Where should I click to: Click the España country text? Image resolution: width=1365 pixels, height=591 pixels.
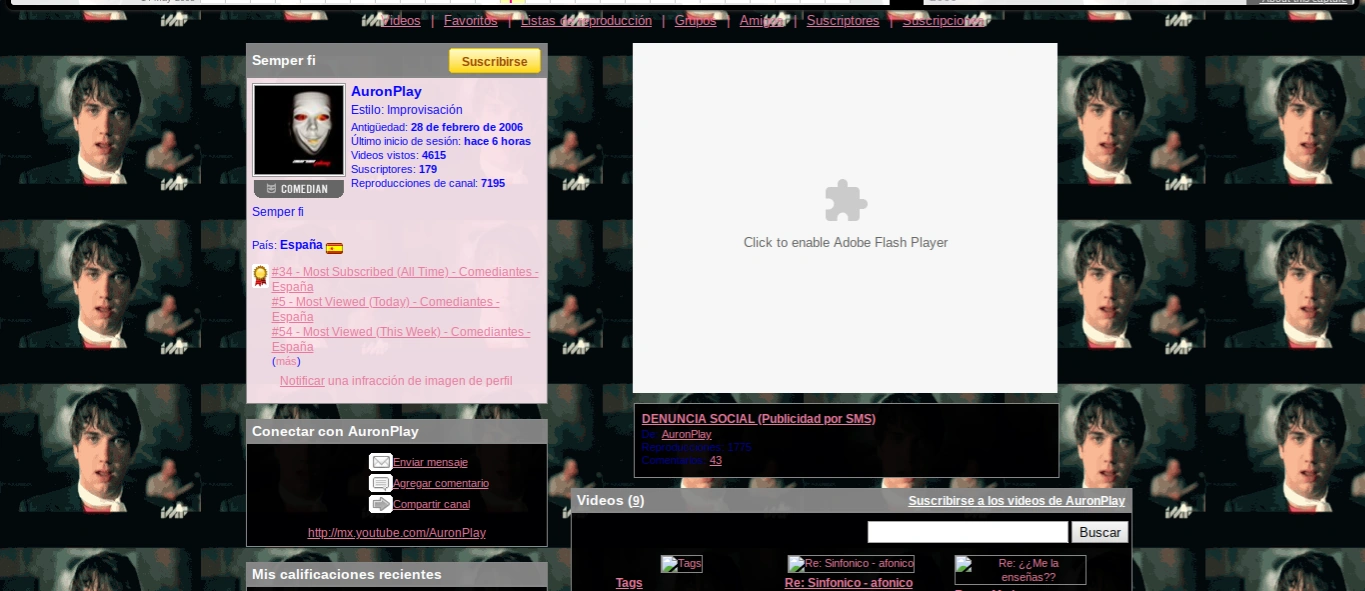(x=301, y=245)
